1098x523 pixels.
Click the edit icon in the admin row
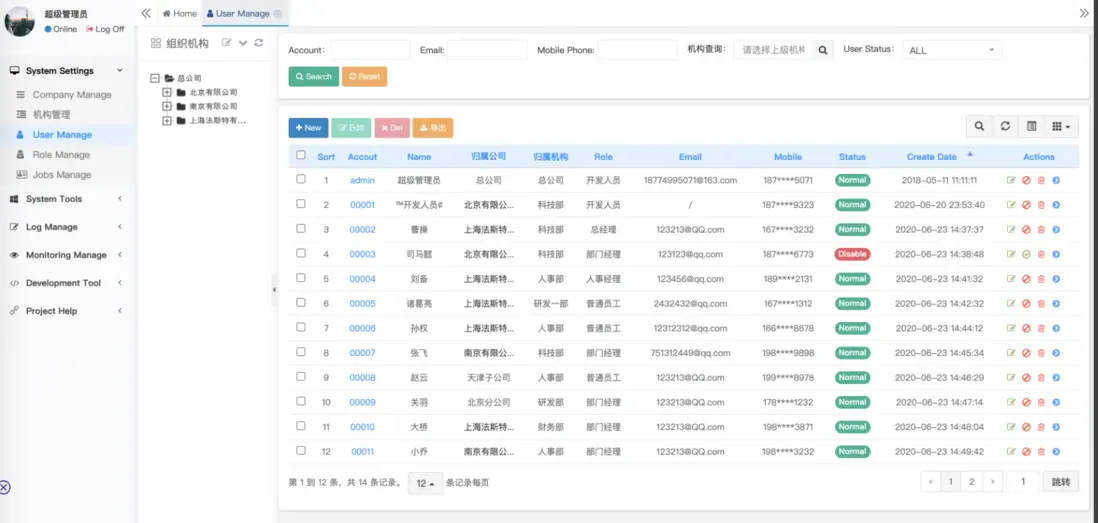(x=1011, y=181)
